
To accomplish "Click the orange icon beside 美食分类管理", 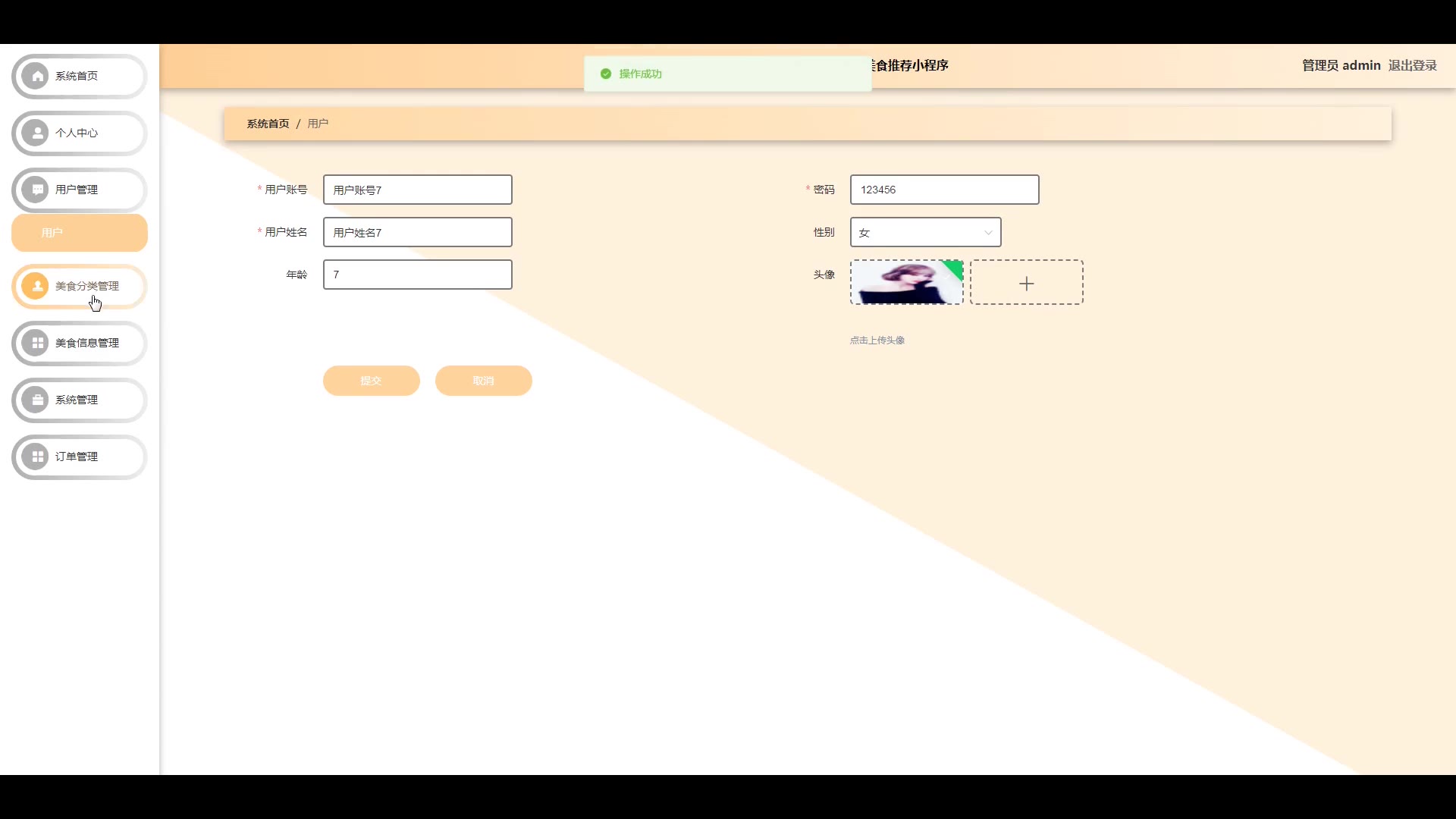I will click(x=36, y=286).
